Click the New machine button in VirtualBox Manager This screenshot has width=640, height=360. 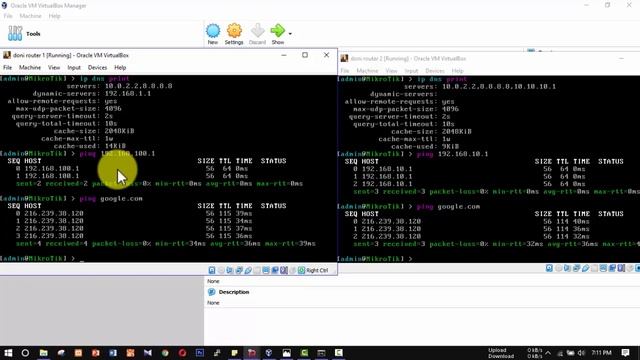tap(213, 34)
